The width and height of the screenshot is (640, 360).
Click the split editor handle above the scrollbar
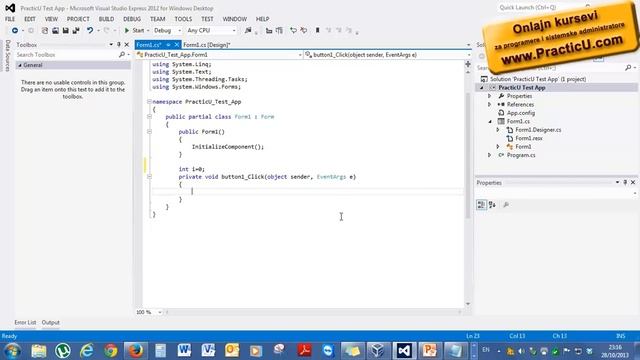(468, 64)
